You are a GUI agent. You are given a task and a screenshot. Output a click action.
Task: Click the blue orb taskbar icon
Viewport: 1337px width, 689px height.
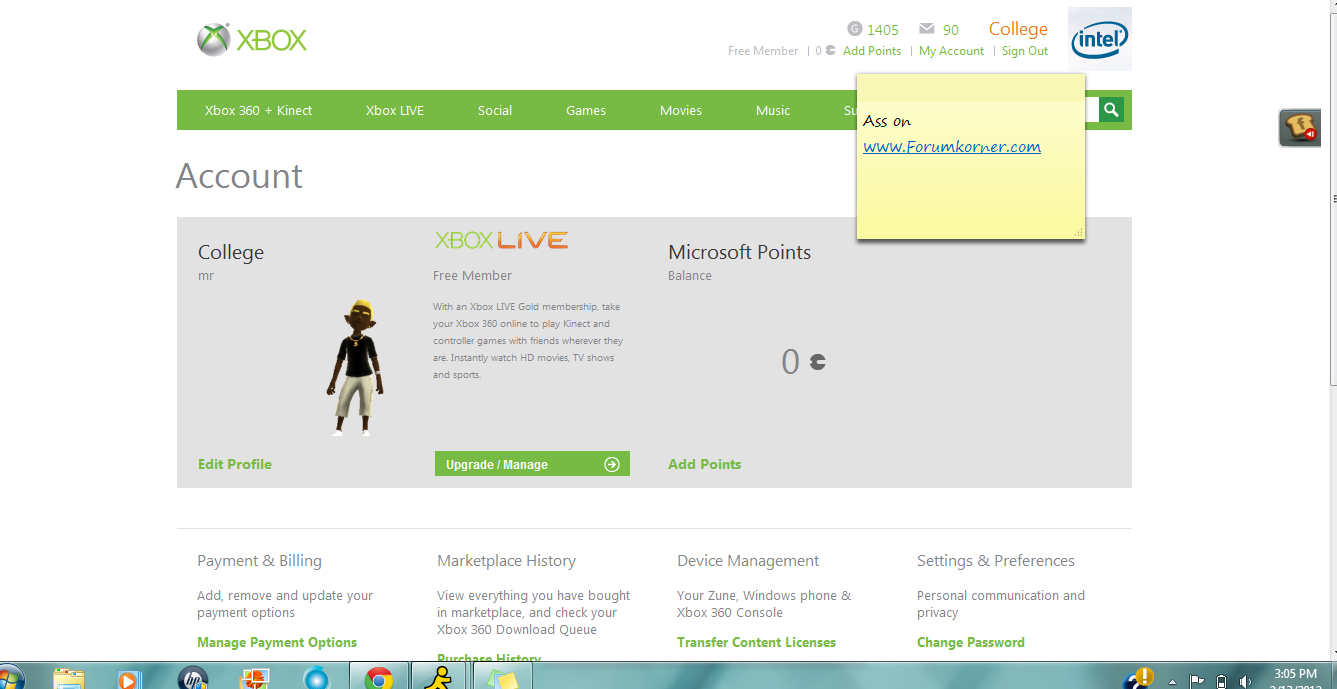pyautogui.click(x=316, y=680)
